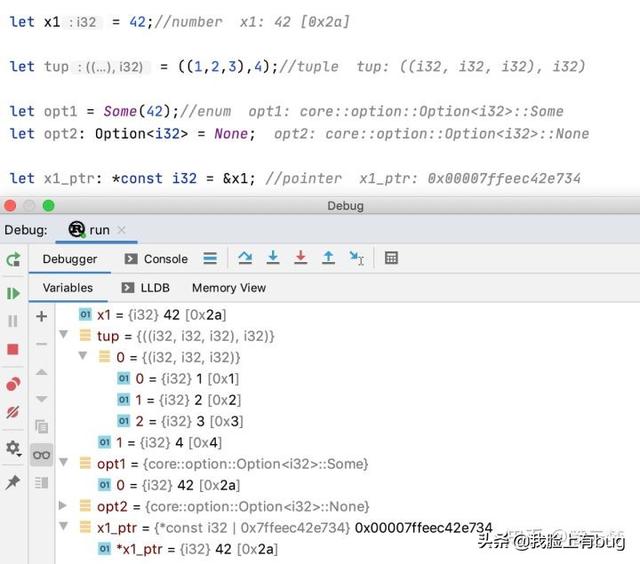This screenshot has height=564, width=640.
Task: Select row 0 = {i32} 1 [0x1]
Action: coord(178,379)
